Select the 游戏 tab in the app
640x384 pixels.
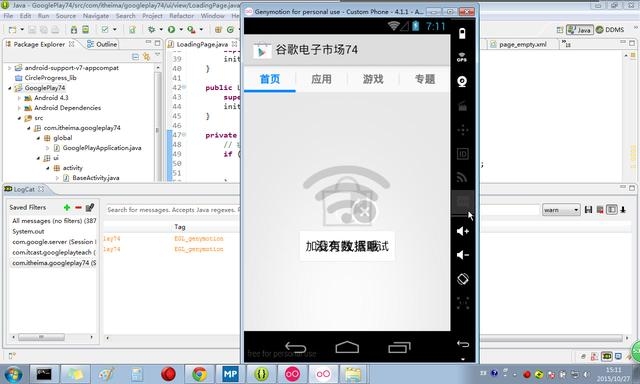click(x=373, y=79)
